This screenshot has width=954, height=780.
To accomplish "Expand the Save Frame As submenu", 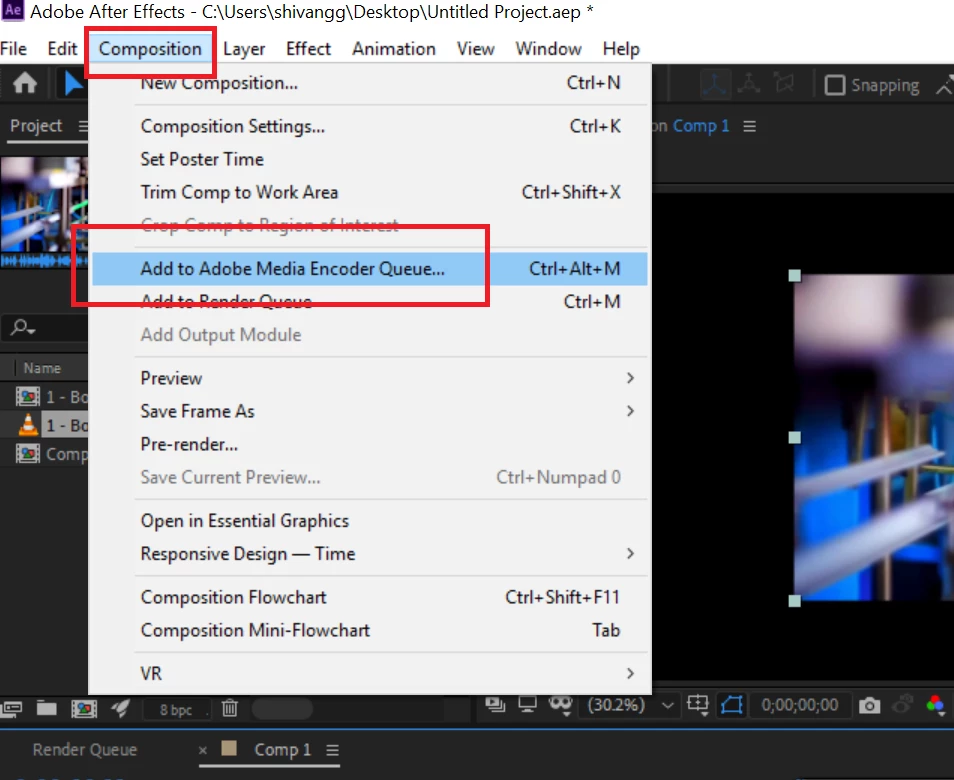I will [630, 411].
